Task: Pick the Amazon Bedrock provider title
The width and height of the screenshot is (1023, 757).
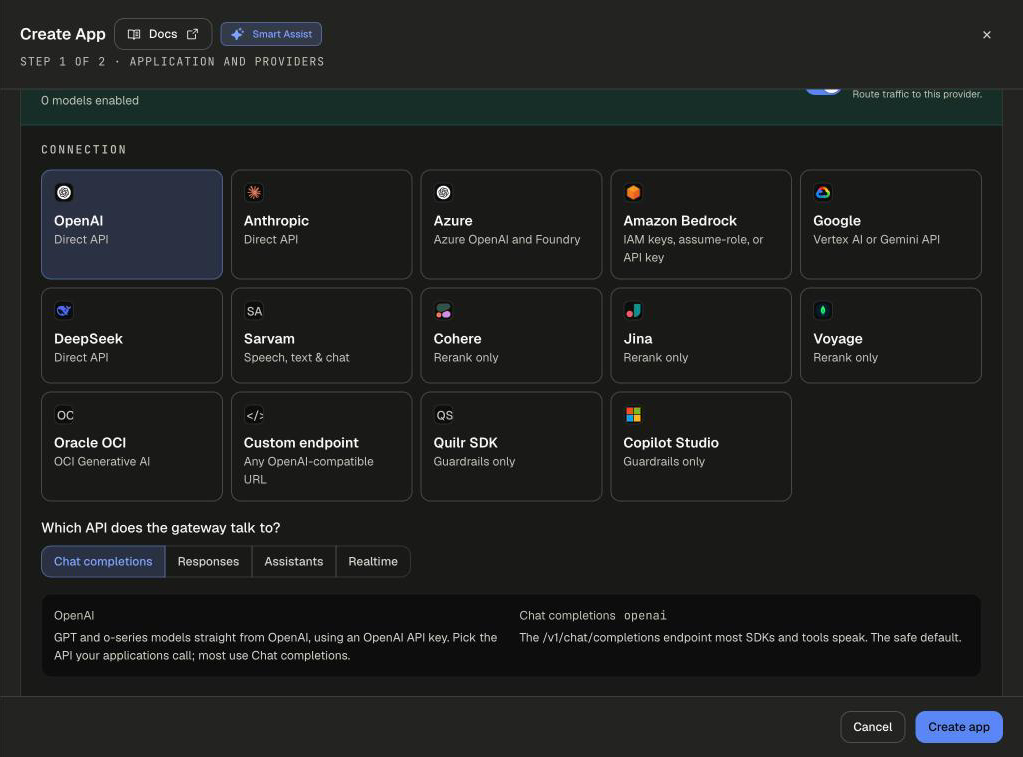Action: click(x=680, y=221)
